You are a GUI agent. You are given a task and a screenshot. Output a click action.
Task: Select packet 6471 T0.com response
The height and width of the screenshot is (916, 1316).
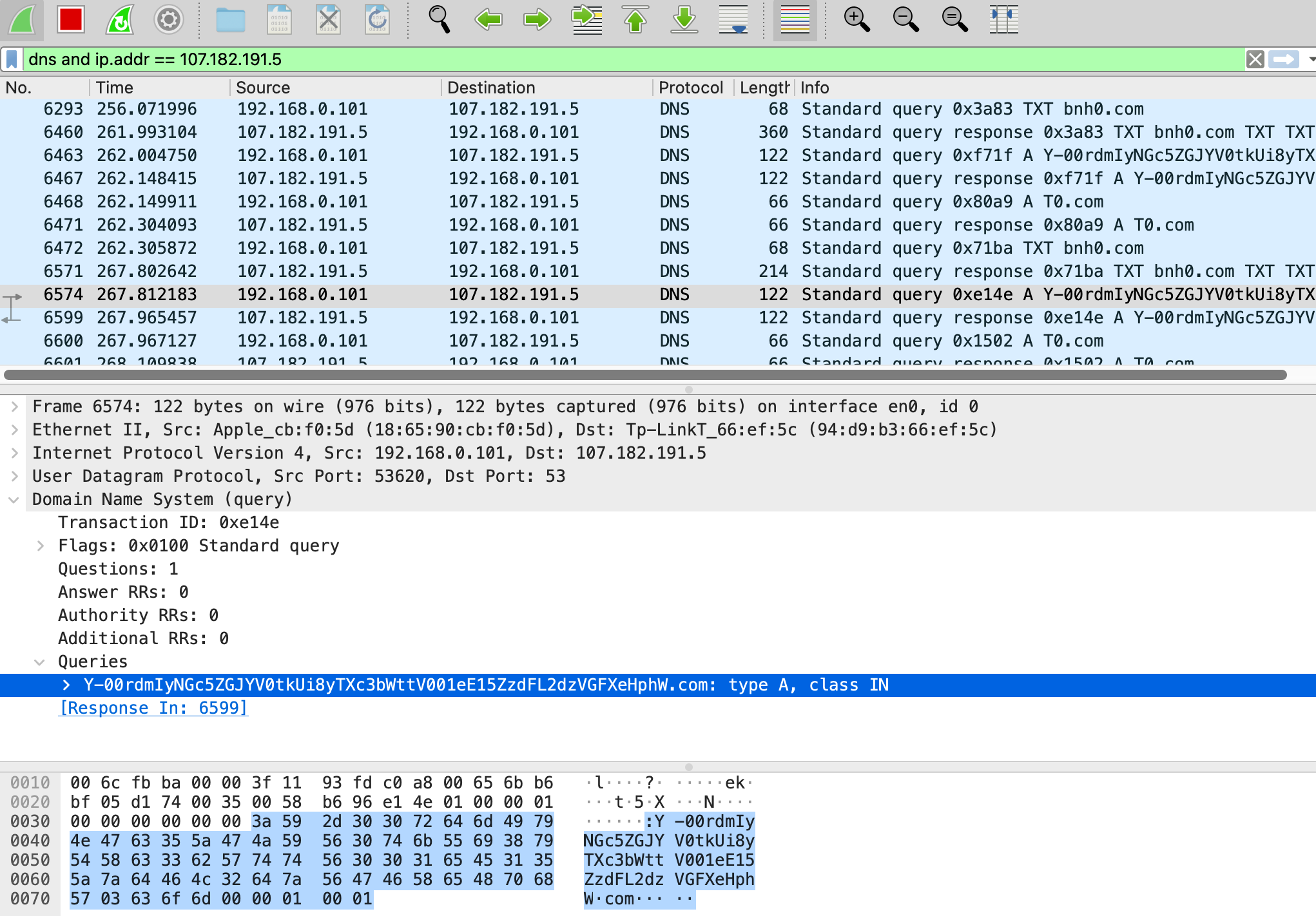tap(658, 225)
